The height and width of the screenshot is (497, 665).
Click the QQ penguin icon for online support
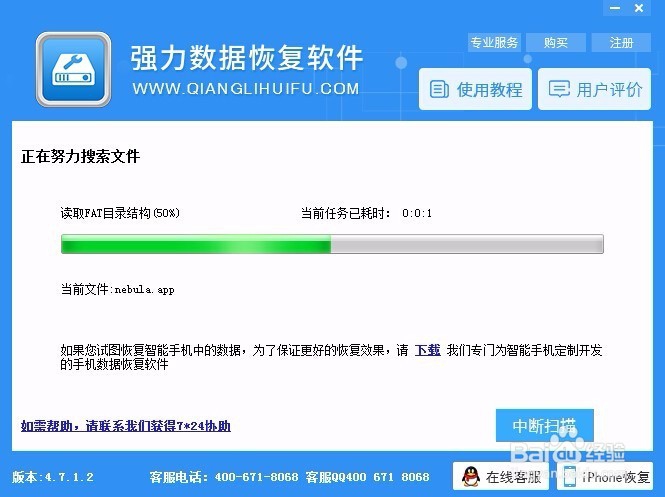point(470,477)
